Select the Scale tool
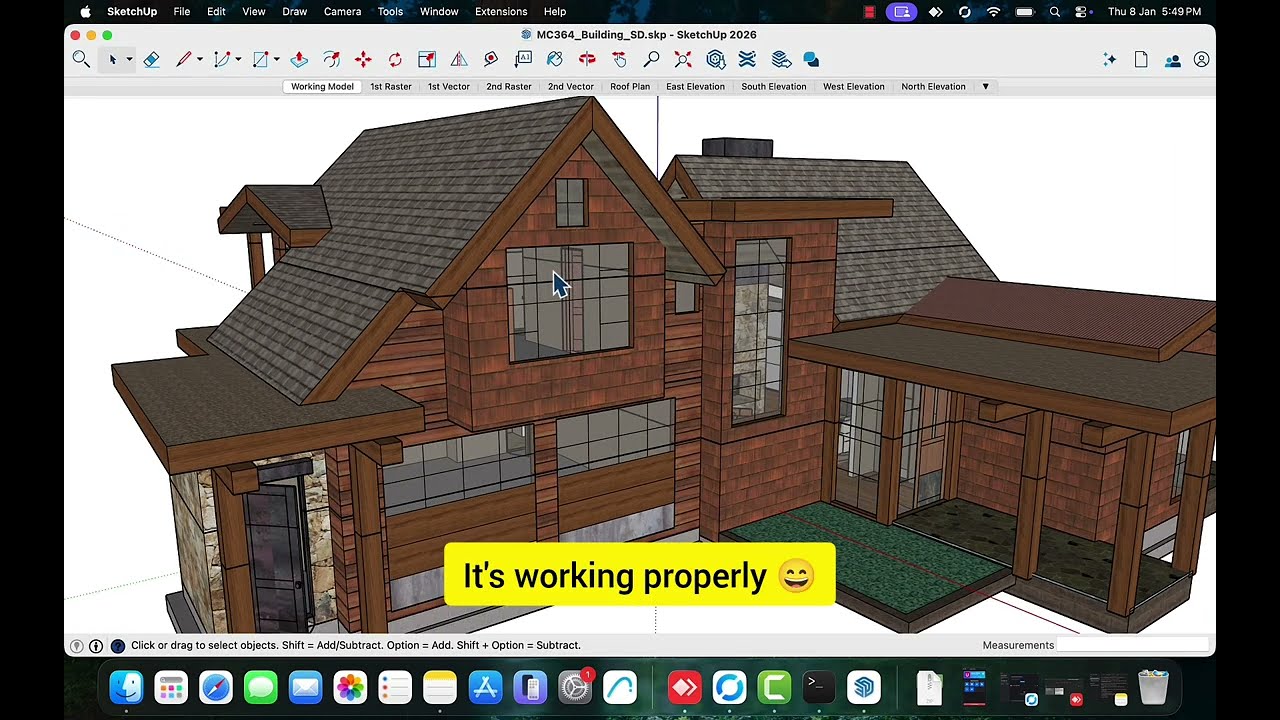Viewport: 1280px width, 720px height. [x=427, y=60]
